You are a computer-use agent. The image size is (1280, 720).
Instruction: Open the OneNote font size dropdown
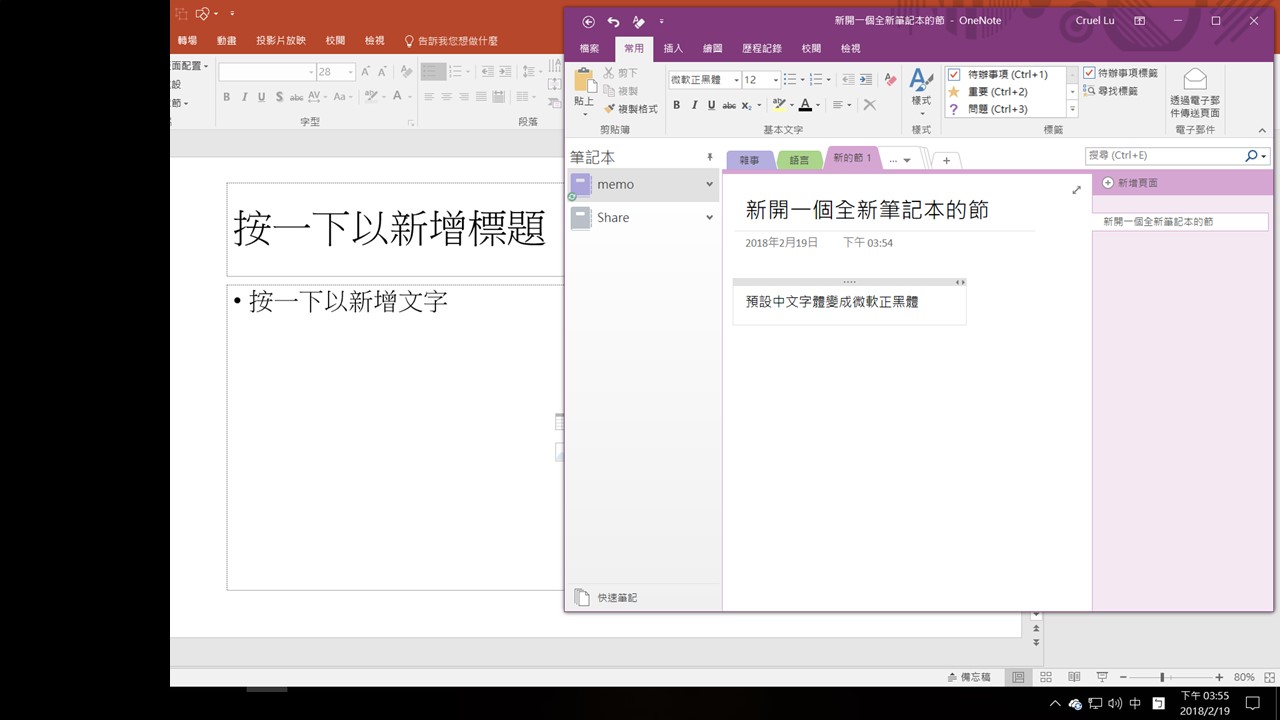(775, 80)
